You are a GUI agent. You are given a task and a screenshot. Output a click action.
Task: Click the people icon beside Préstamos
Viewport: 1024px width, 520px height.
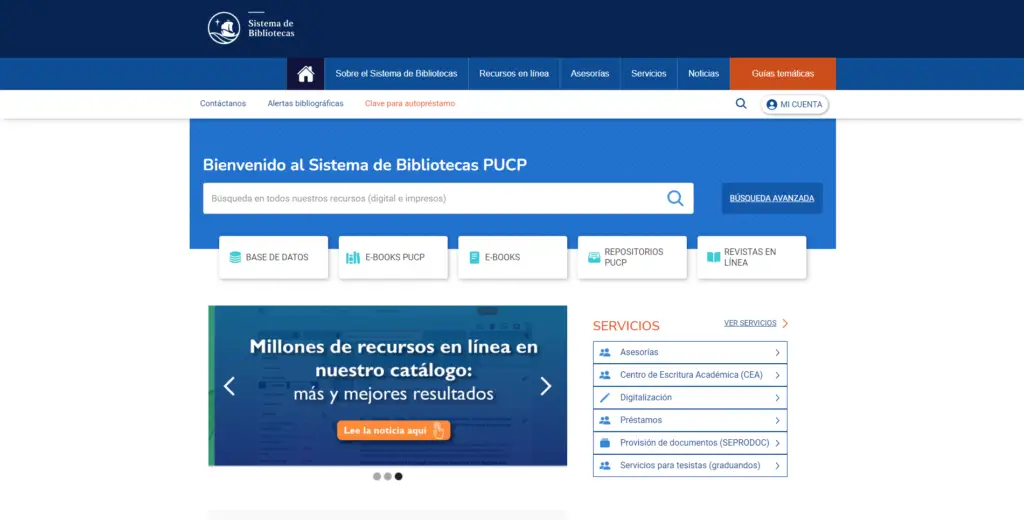click(x=605, y=420)
